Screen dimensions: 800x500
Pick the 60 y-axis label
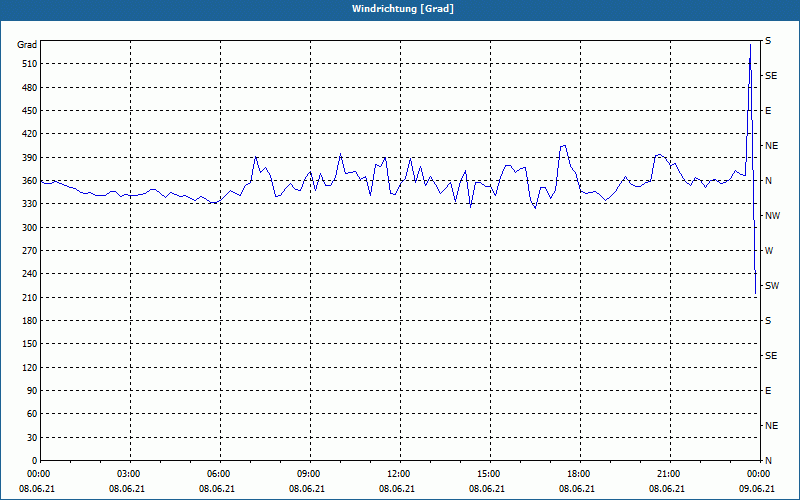(31, 414)
